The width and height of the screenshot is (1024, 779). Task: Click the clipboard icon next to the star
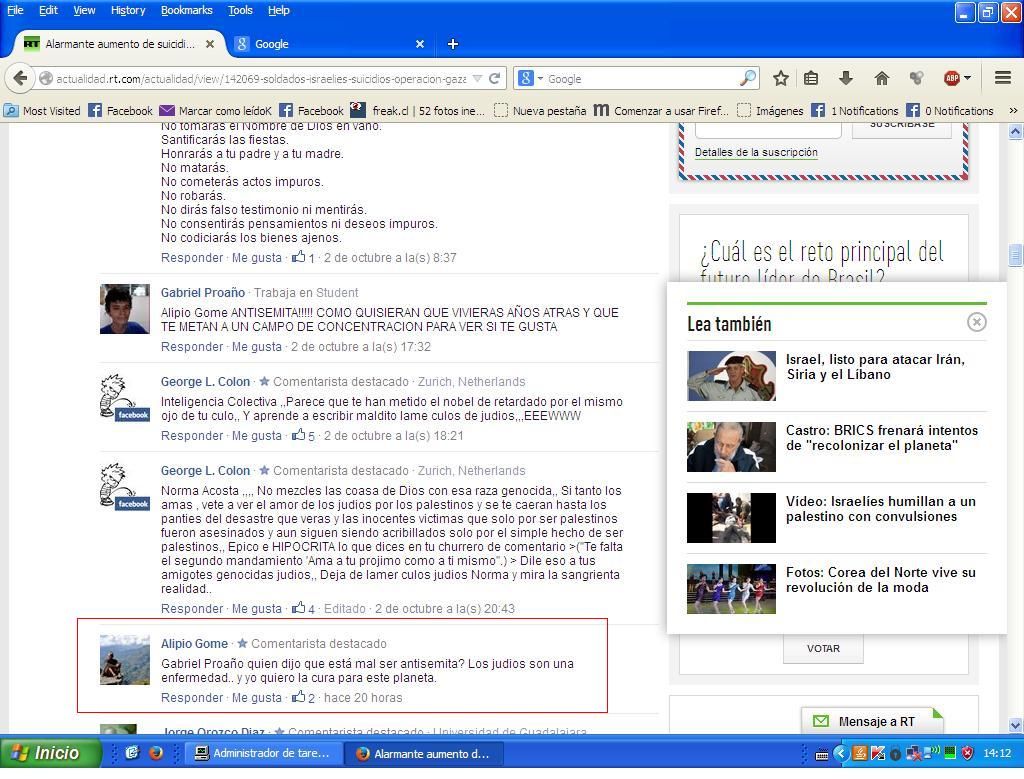tap(810, 77)
